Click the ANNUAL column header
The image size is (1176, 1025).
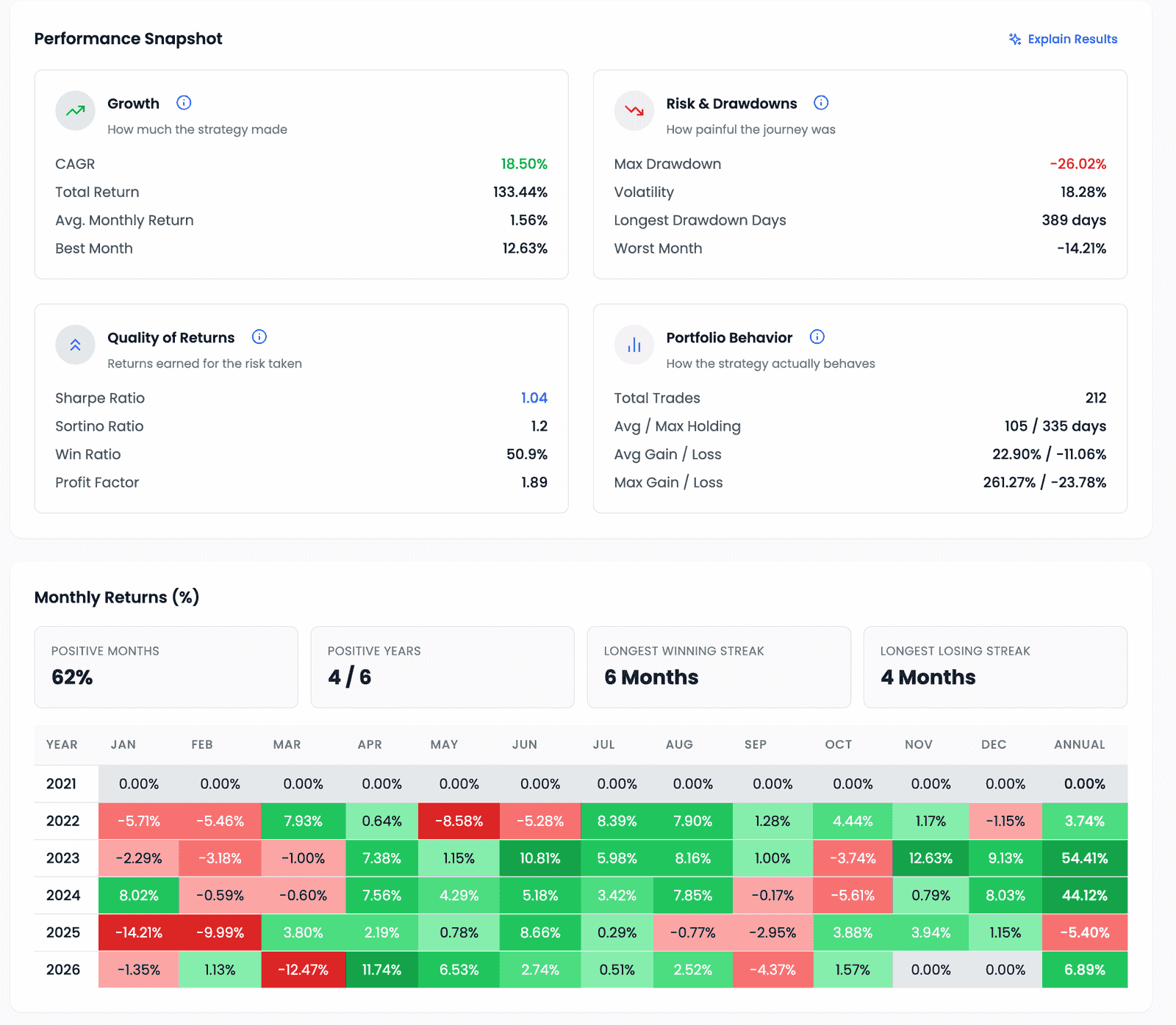pyautogui.click(x=1080, y=744)
